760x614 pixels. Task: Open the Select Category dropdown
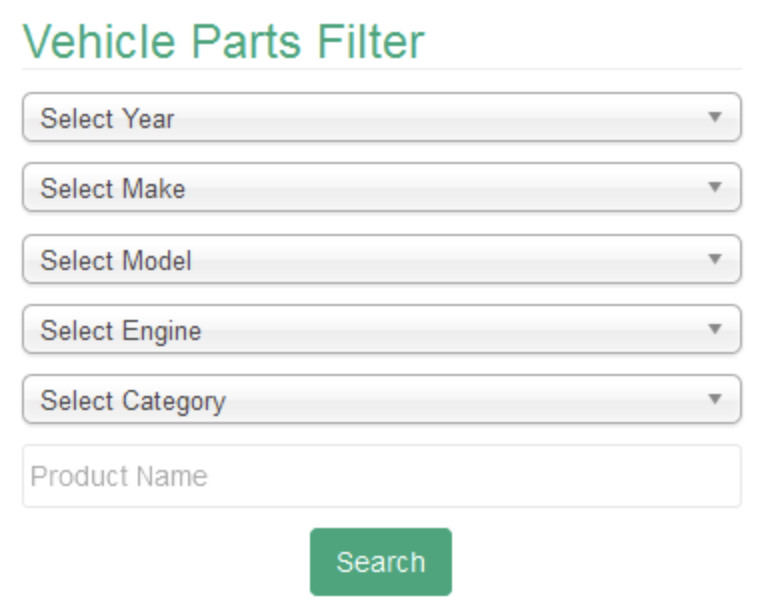coord(381,400)
